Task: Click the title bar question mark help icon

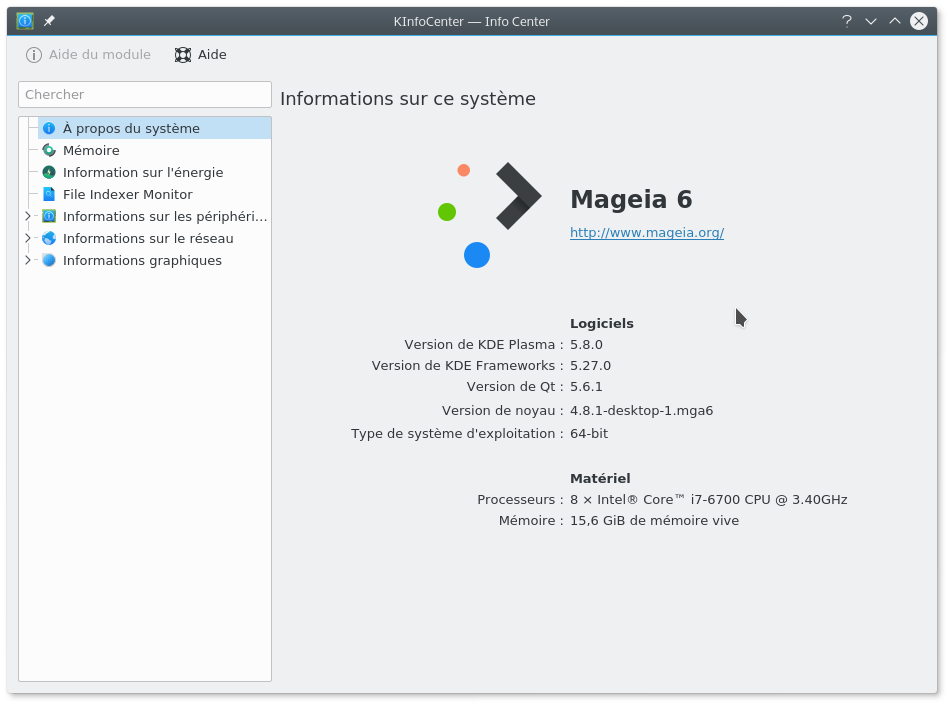Action: click(847, 21)
